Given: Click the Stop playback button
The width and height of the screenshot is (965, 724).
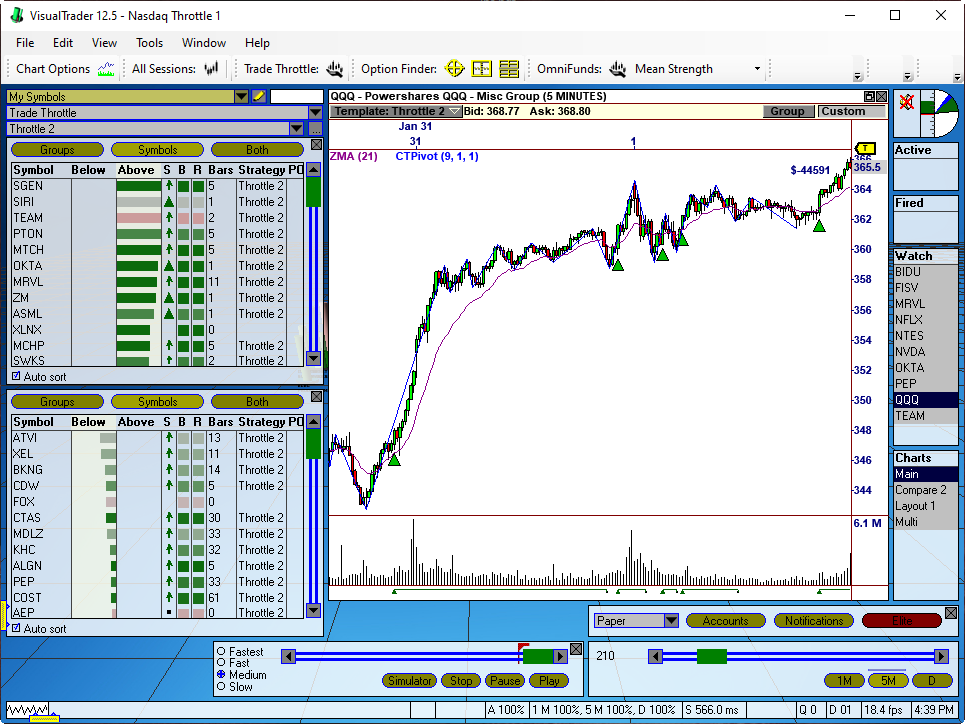Looking at the screenshot, I should click(x=461, y=680).
